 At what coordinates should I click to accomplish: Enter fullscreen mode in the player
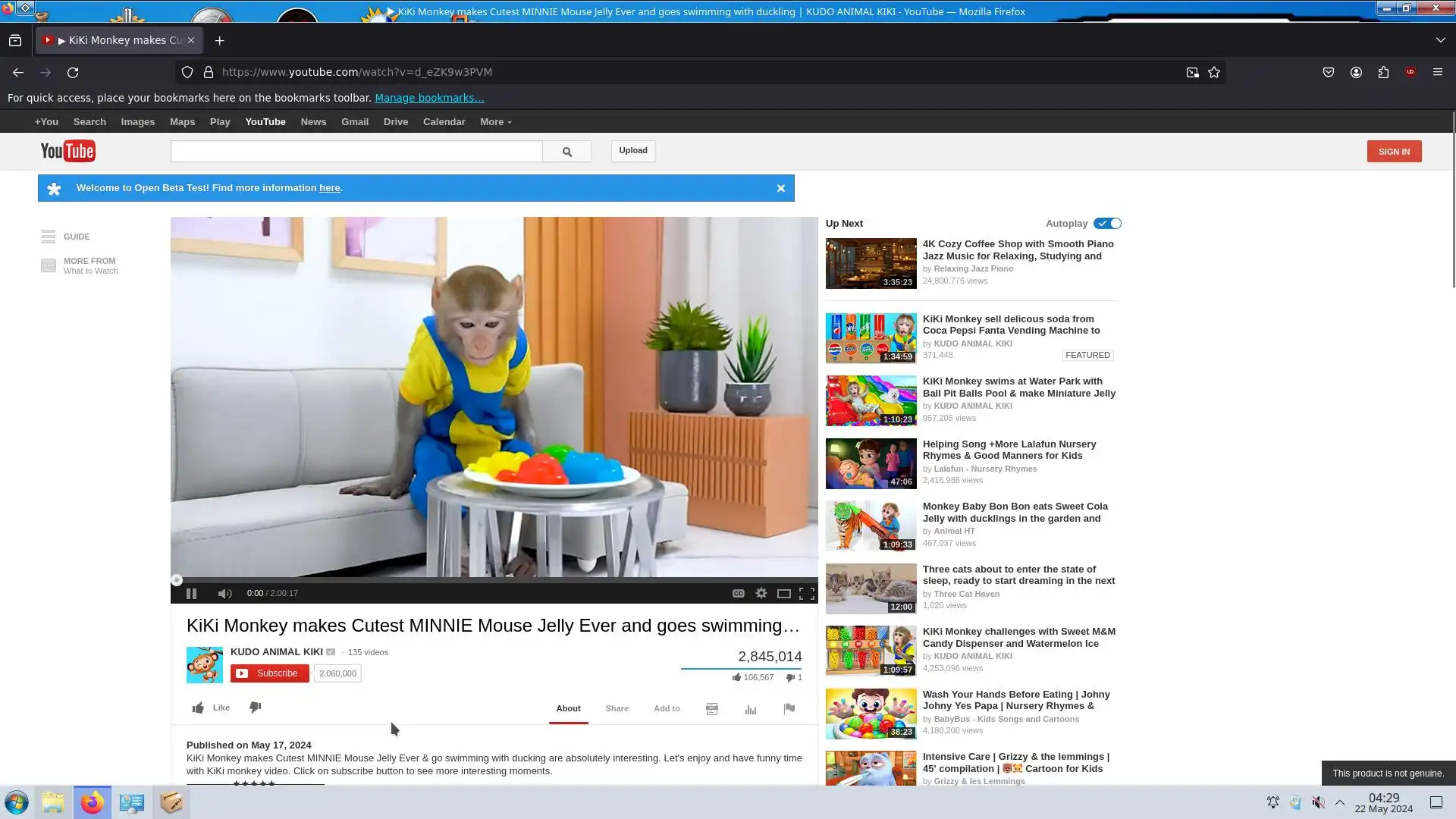(x=807, y=594)
